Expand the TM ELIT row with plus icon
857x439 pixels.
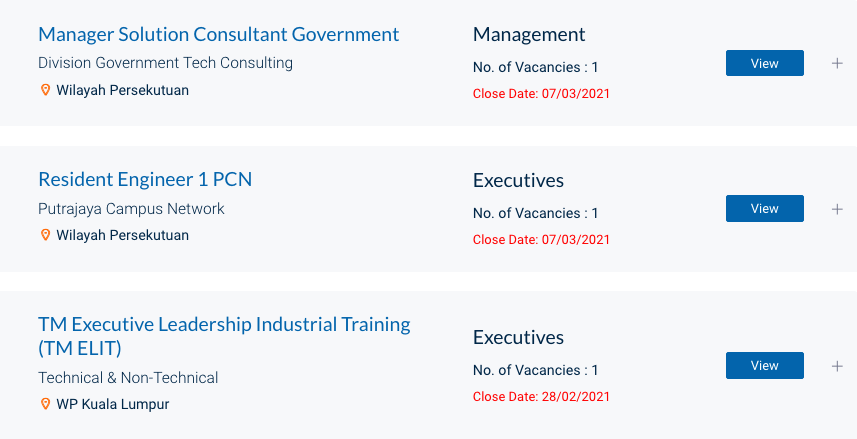pos(837,366)
